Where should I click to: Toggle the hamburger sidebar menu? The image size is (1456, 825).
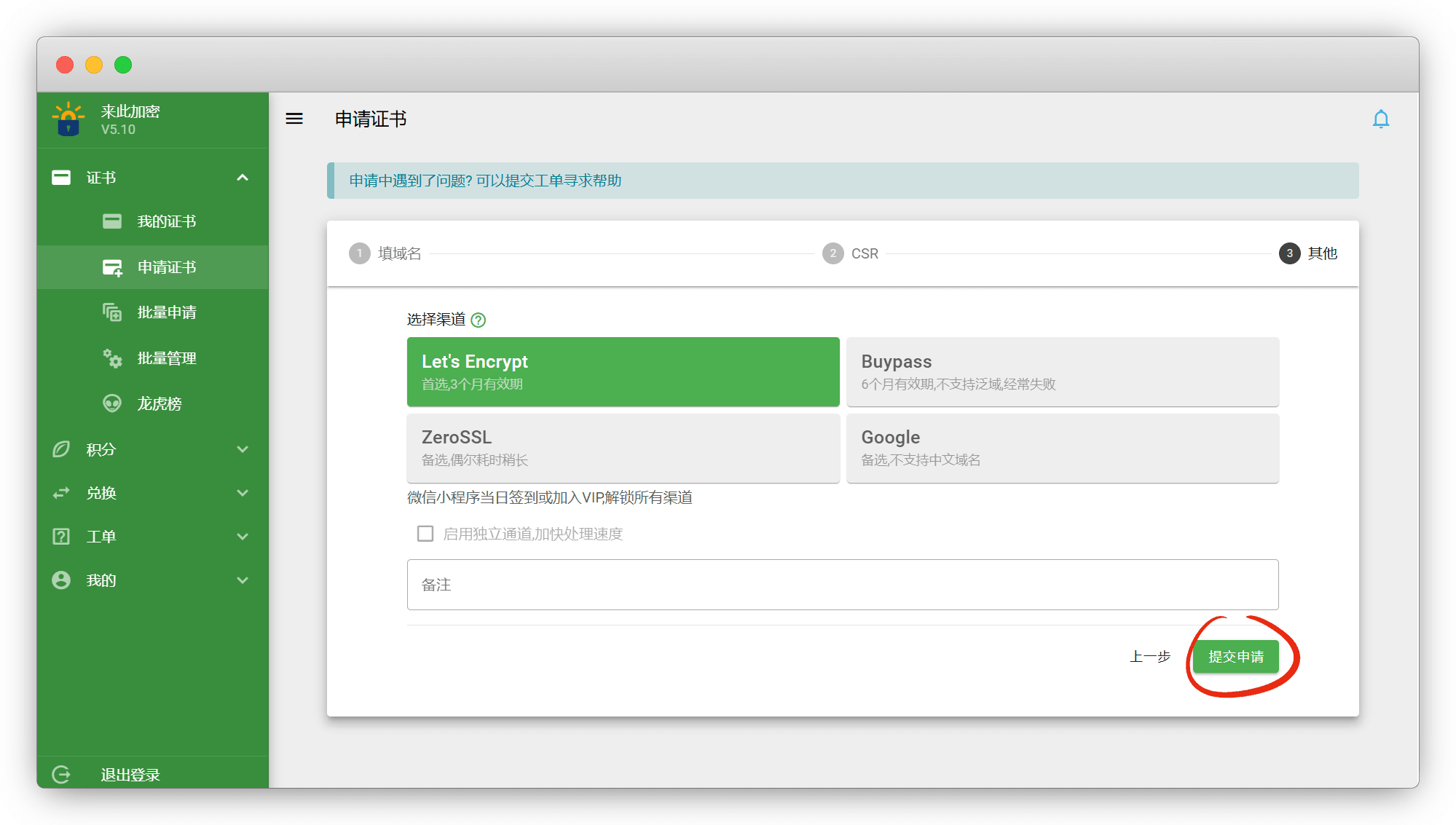click(x=294, y=119)
